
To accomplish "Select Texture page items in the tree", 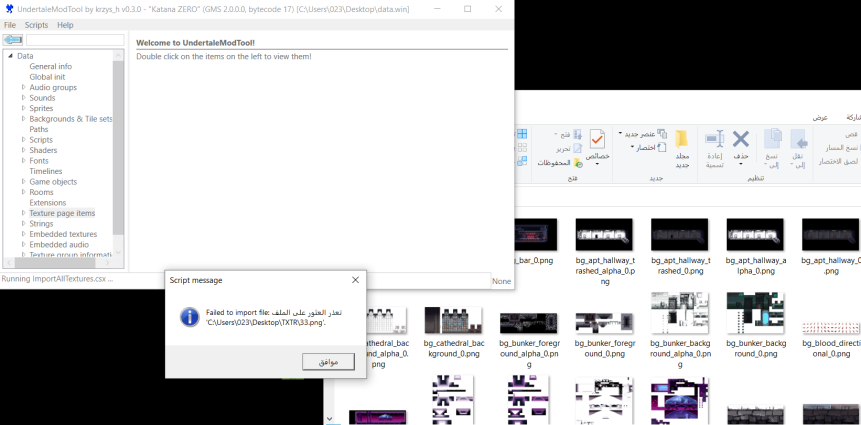I will click(x=62, y=213).
